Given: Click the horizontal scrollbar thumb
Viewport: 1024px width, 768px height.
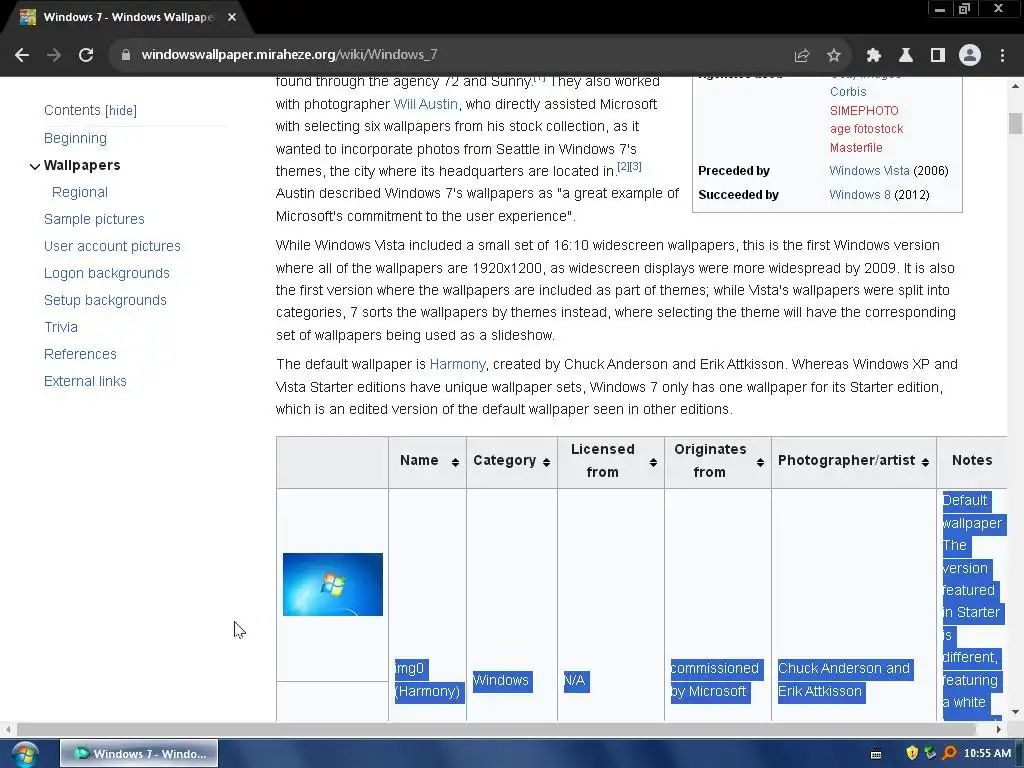Looking at the screenshot, I should (496, 729).
